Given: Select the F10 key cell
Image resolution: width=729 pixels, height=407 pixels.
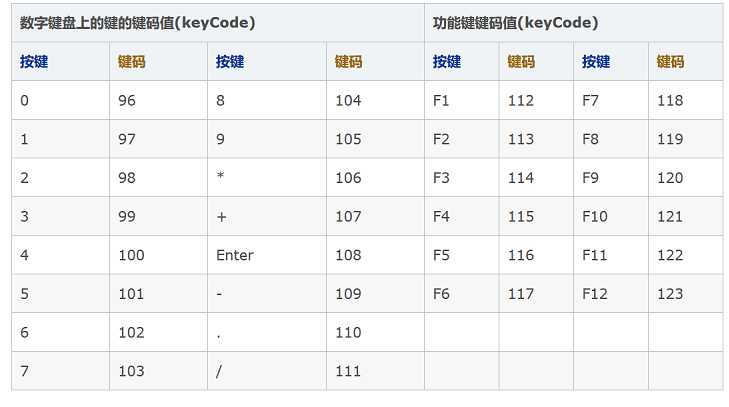Looking at the screenshot, I should tap(595, 216).
